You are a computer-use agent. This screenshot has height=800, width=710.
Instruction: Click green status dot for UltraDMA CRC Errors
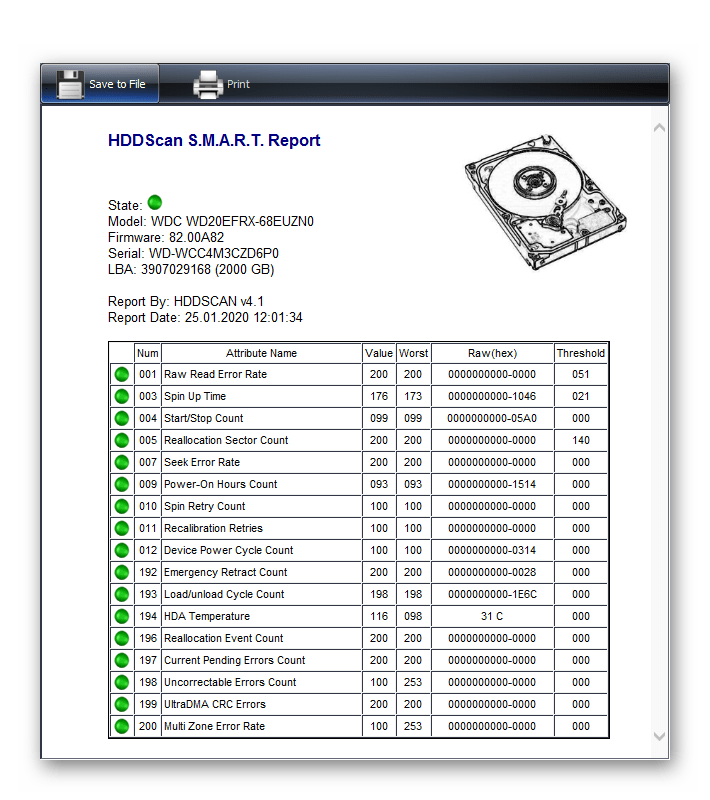[x=122, y=704]
